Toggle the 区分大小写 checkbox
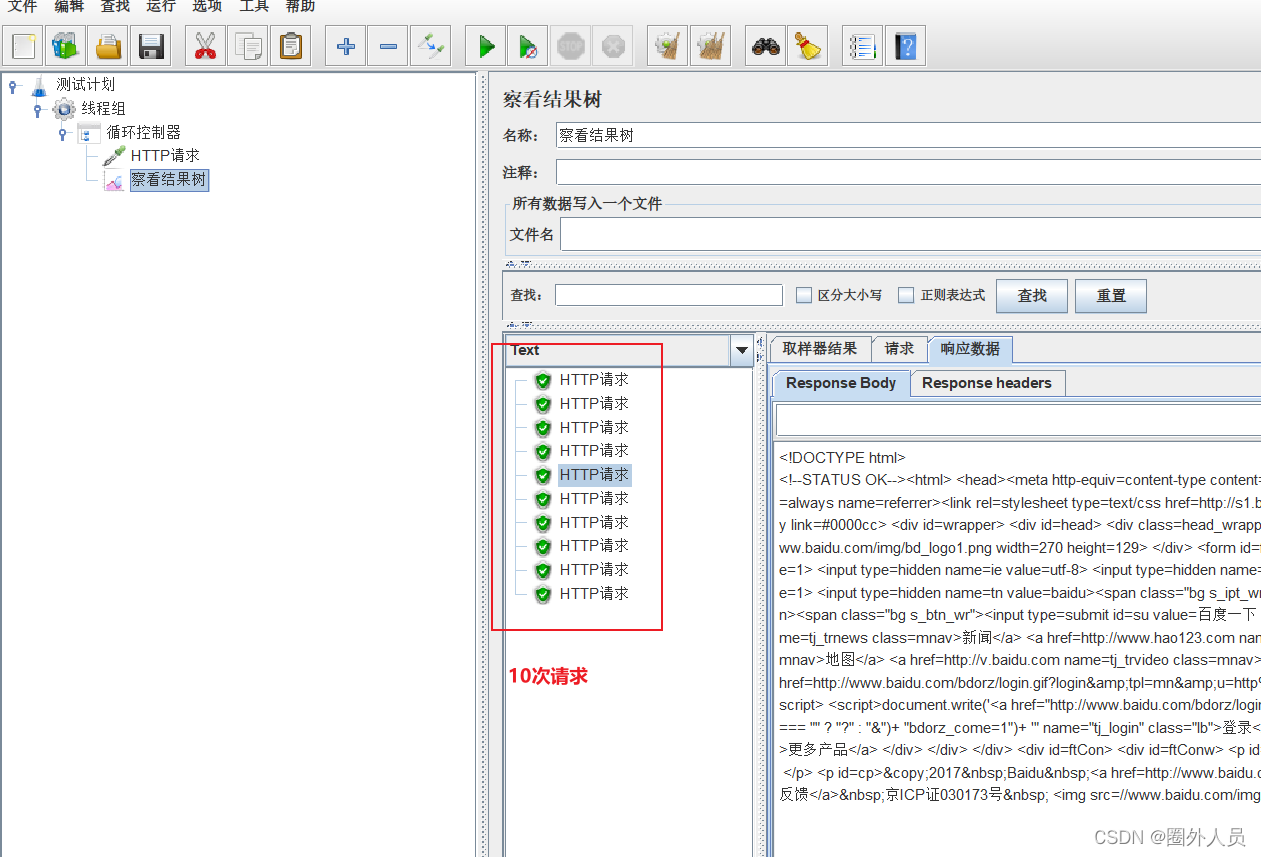 (x=803, y=295)
